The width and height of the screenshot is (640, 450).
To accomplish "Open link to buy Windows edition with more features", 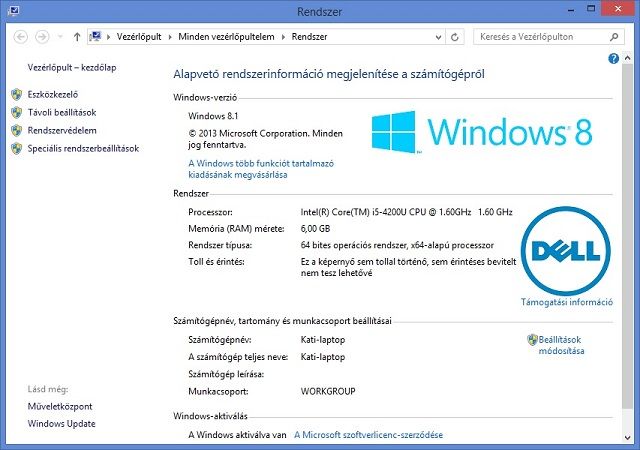I will 261,169.
